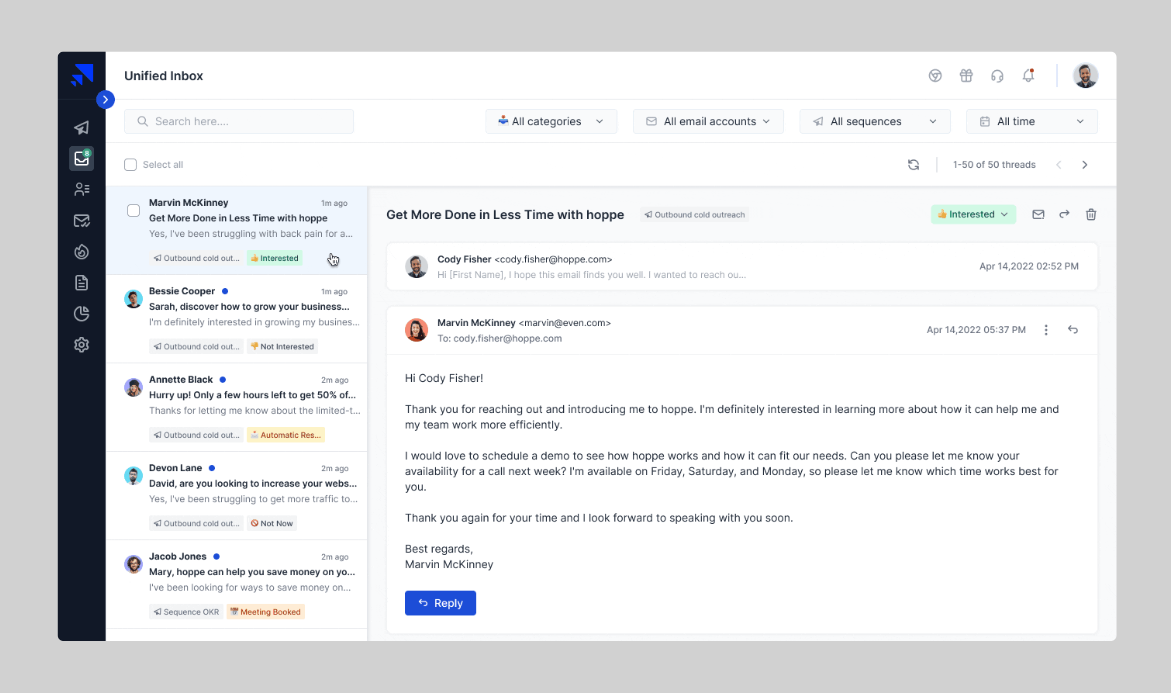Image resolution: width=1171 pixels, height=693 pixels.
Task: Change the Interested status dropdown
Action: (973, 214)
